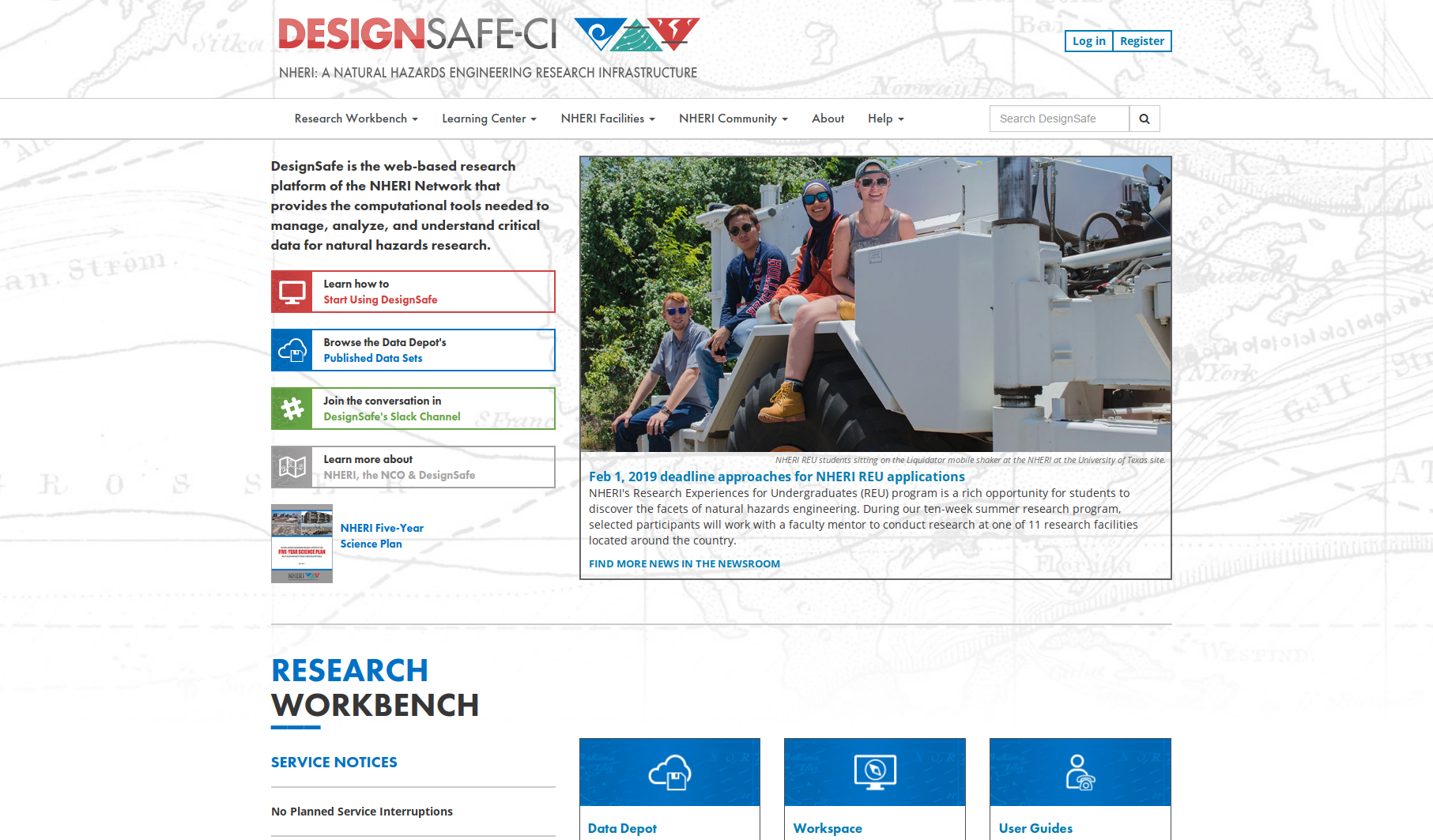
Task: Open the User Guides person icon tile
Action: [1080, 772]
